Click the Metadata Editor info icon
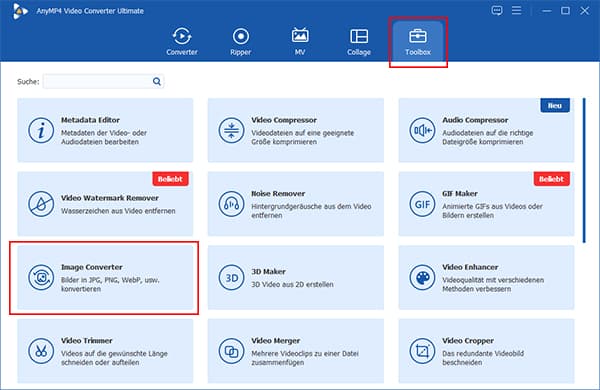 (x=41, y=130)
